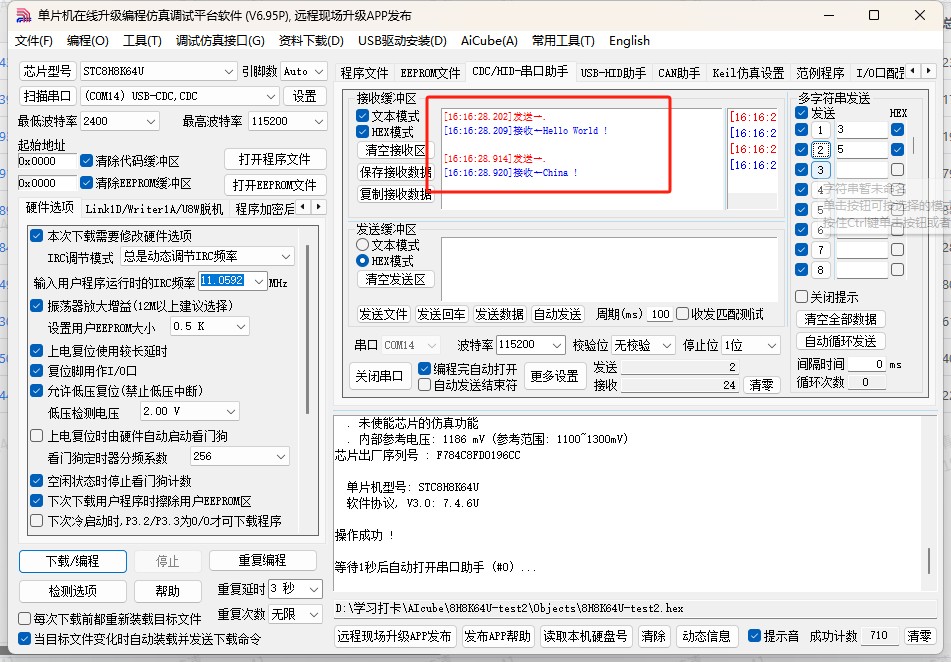Open the 调试仿真接口(G) menu
The image size is (951, 662).
click(x=220, y=41)
